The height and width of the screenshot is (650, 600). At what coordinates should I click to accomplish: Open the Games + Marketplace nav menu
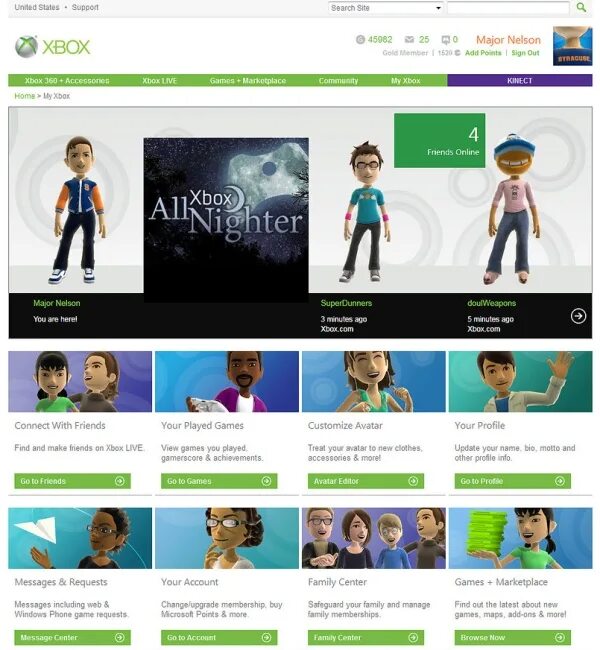(248, 80)
